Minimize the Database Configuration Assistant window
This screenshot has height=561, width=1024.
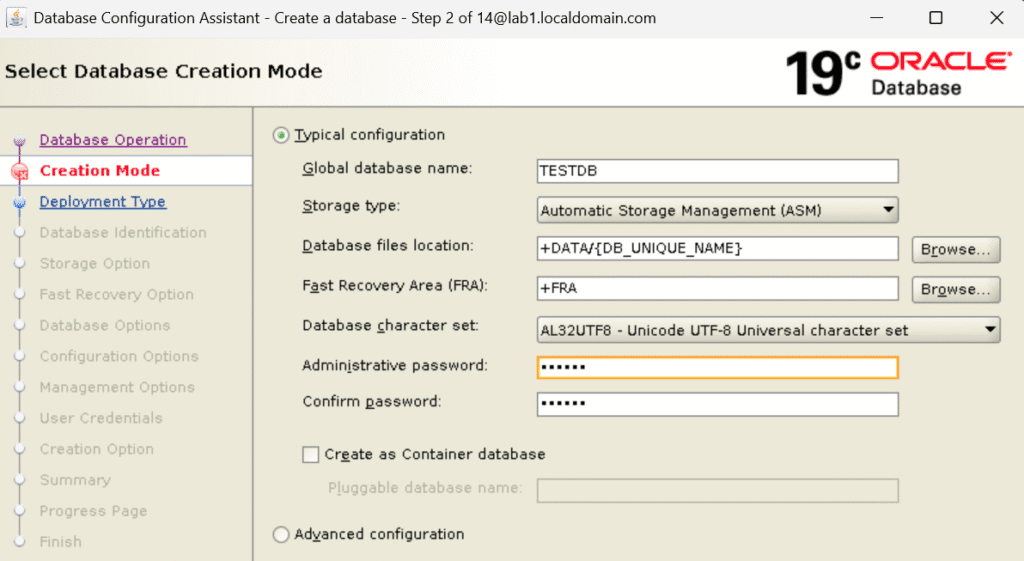876,18
